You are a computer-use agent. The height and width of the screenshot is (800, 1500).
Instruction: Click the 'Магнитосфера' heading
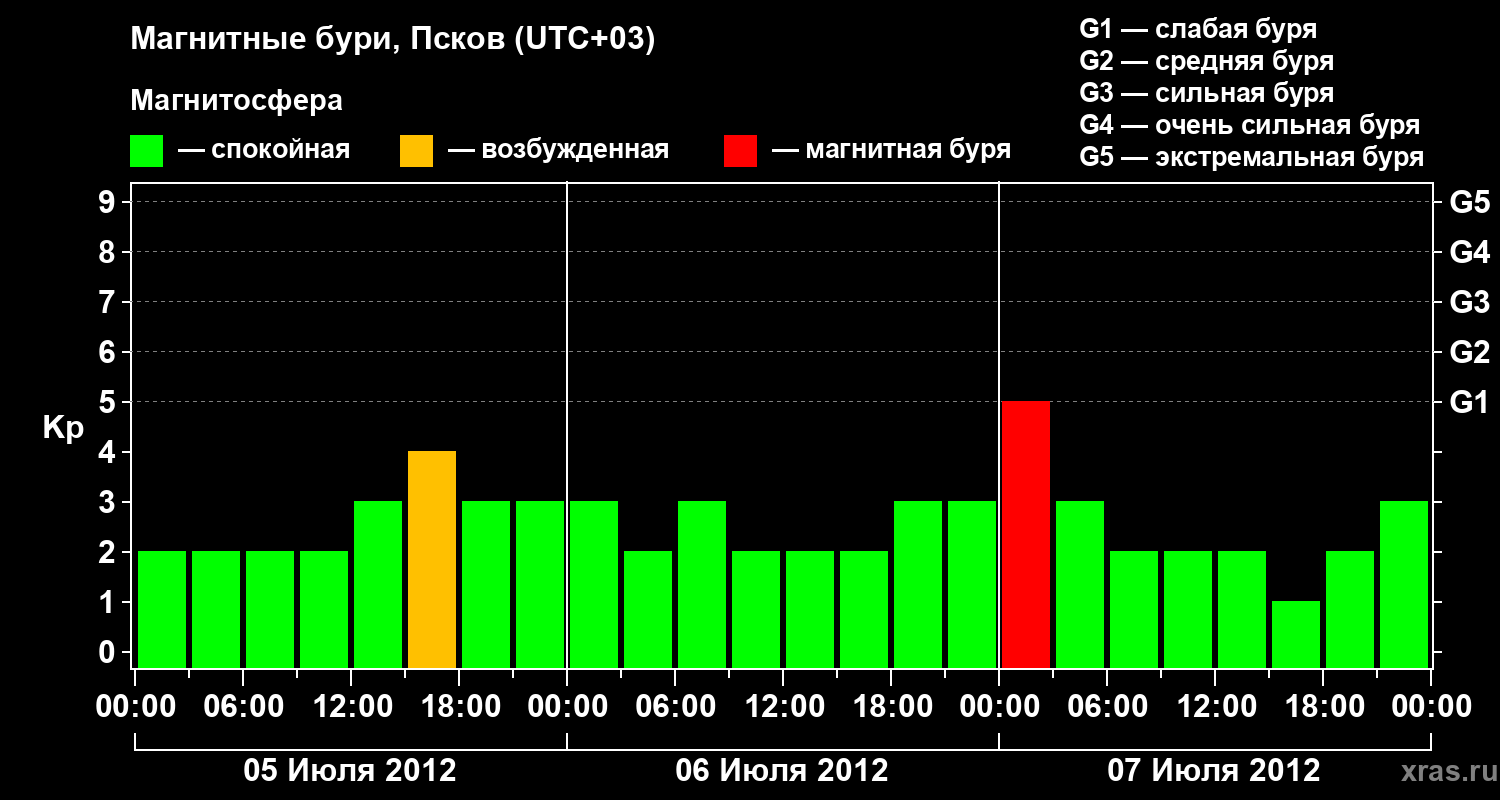coord(236,101)
